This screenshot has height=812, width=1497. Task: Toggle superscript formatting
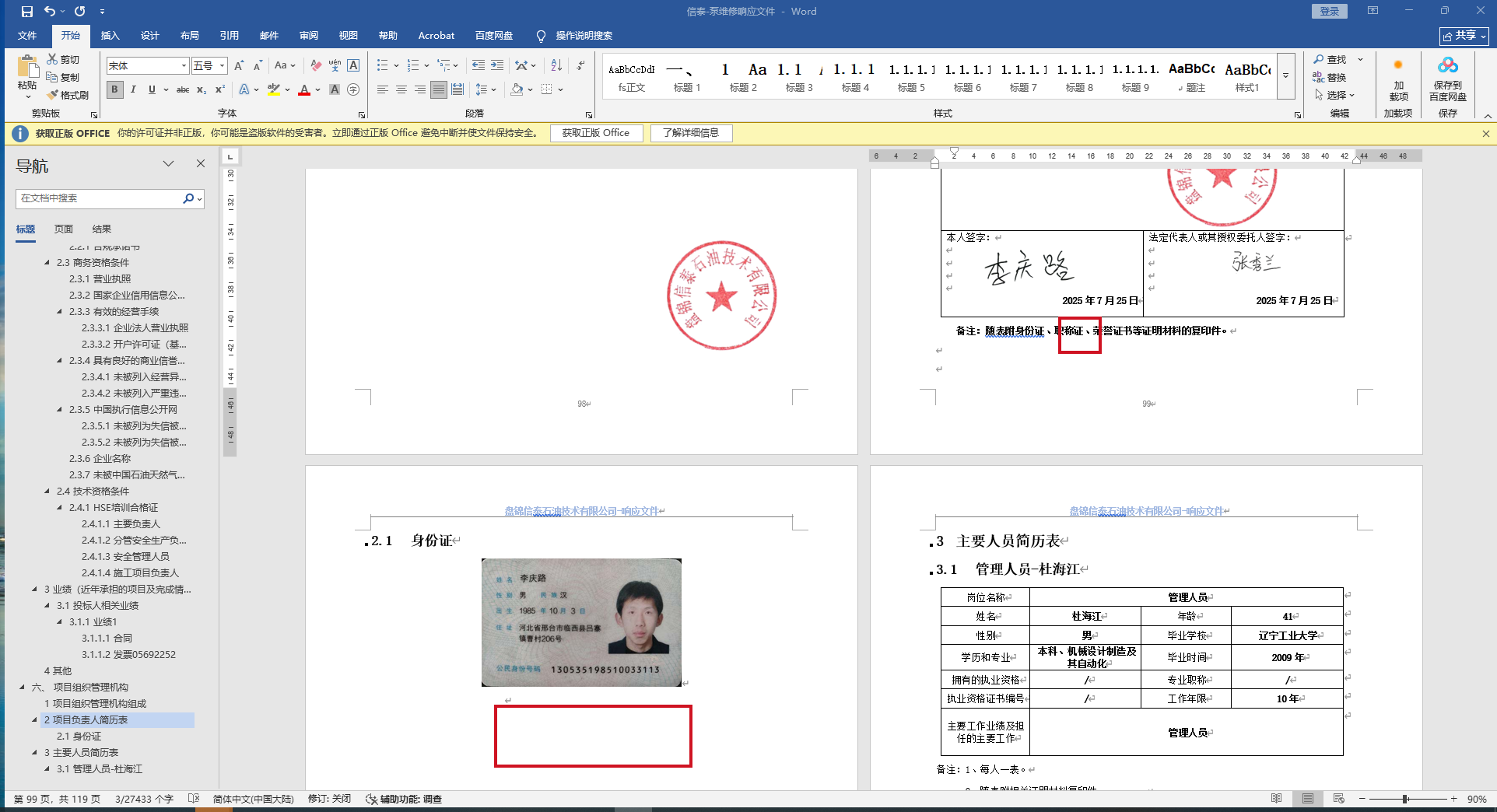(220, 90)
